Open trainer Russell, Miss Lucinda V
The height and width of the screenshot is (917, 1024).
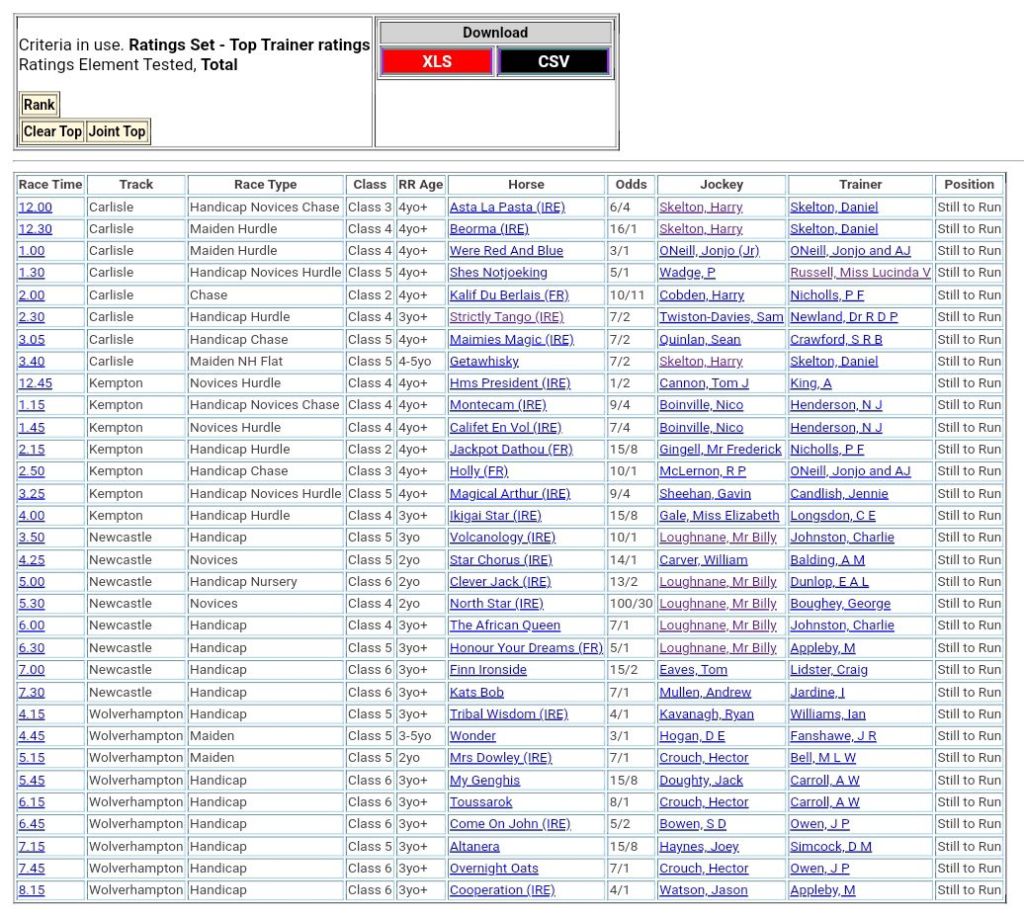click(x=860, y=273)
